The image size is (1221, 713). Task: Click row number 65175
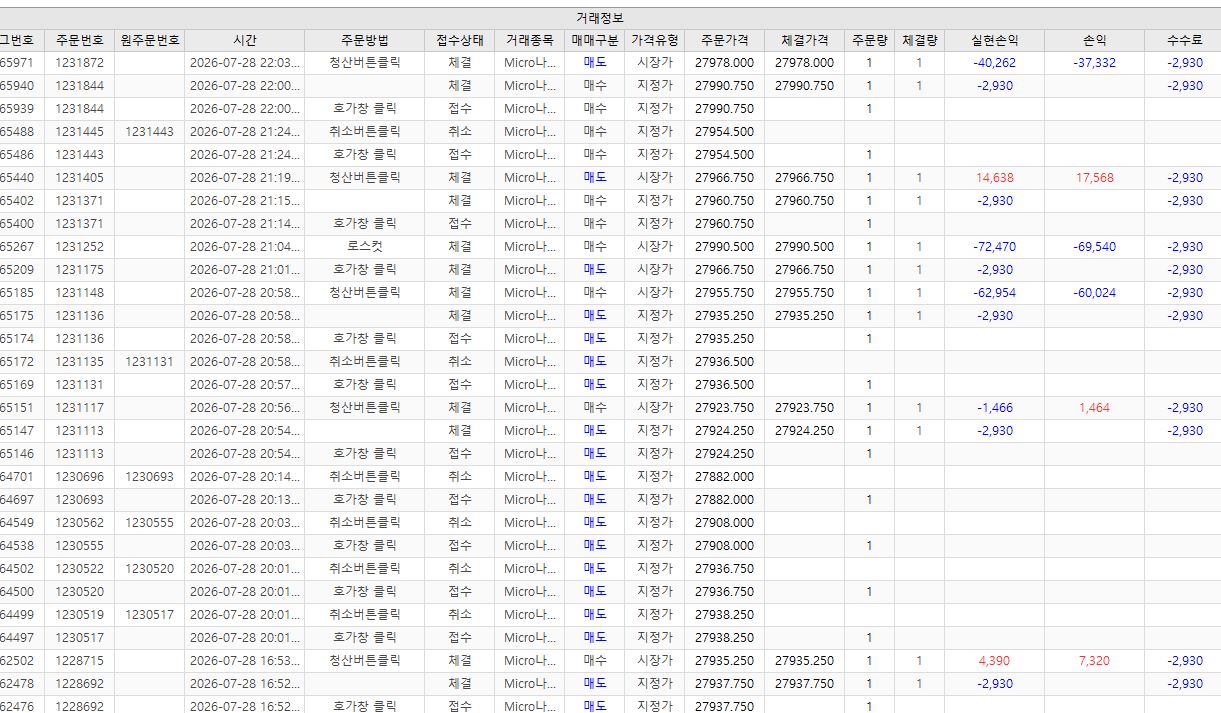[x=16, y=316]
